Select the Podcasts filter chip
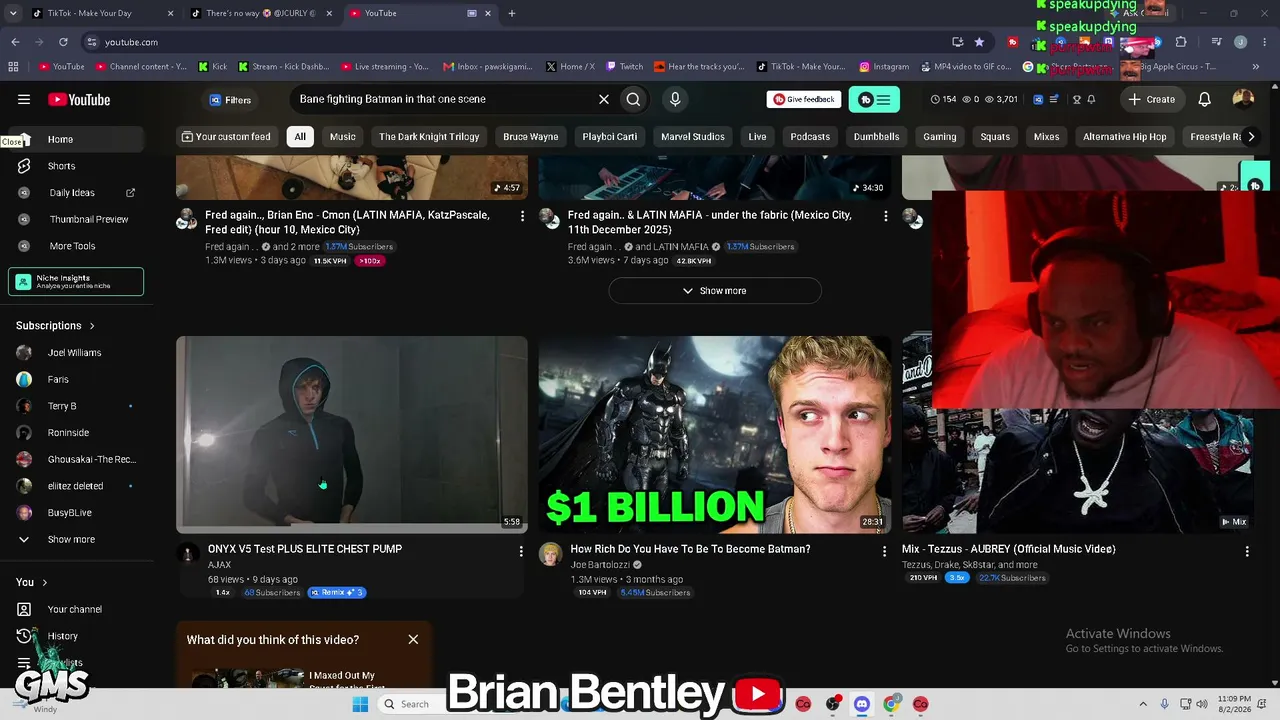1280x720 pixels. tap(810, 136)
